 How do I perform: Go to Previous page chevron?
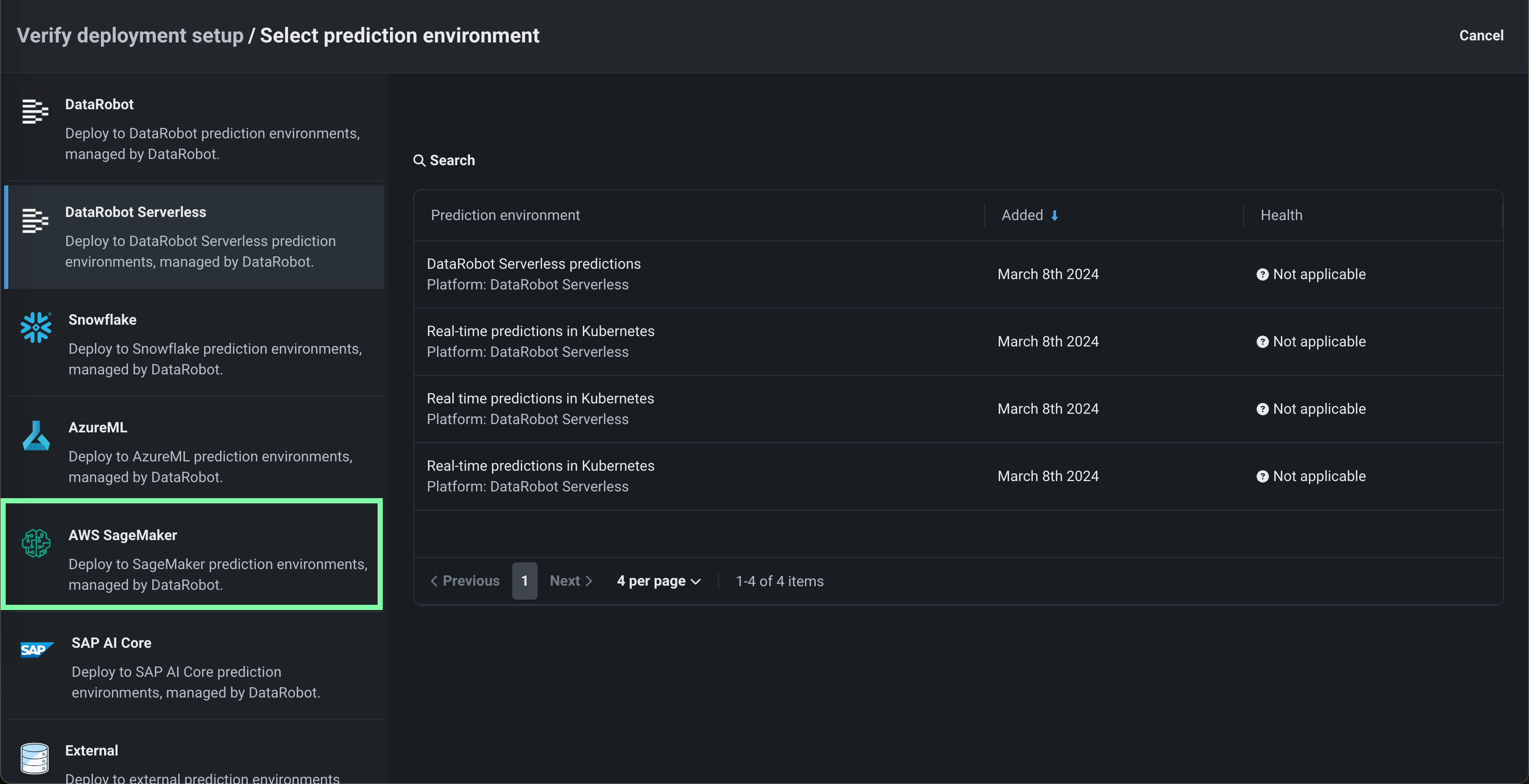click(434, 581)
